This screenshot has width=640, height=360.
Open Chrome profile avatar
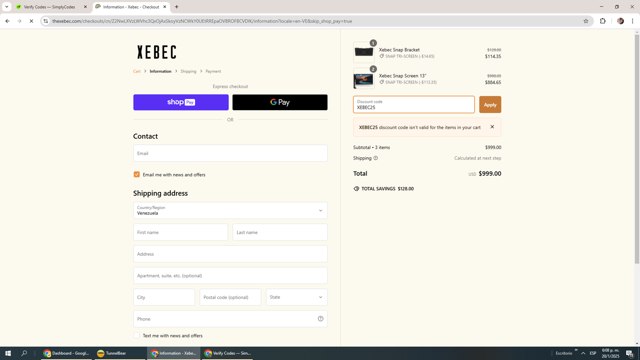tap(620, 21)
